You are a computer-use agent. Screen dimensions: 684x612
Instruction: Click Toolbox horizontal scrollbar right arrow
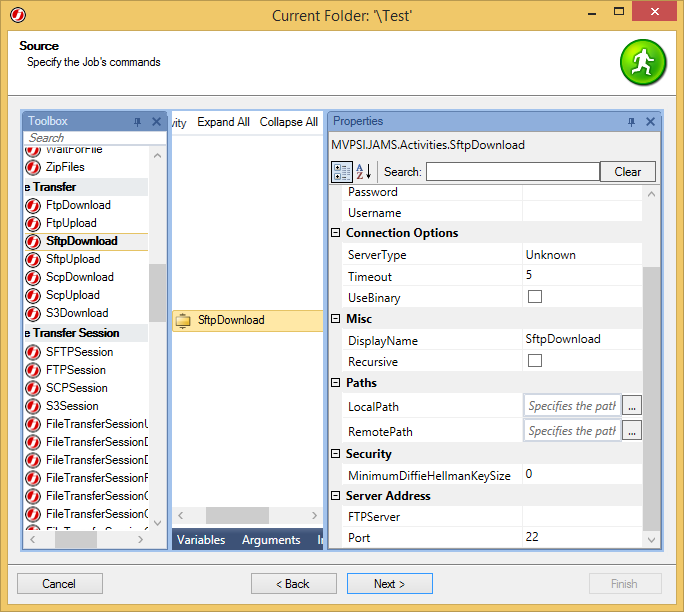[140, 540]
